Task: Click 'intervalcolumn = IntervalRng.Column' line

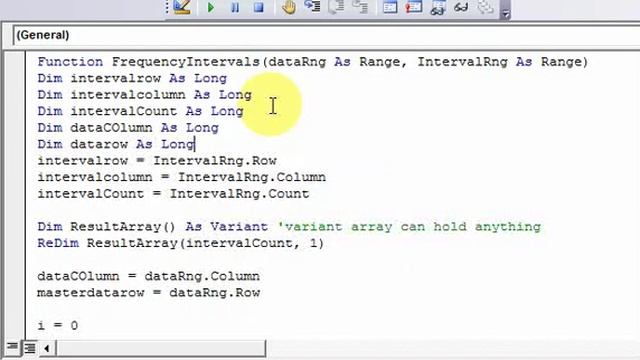Action: pos(182,177)
